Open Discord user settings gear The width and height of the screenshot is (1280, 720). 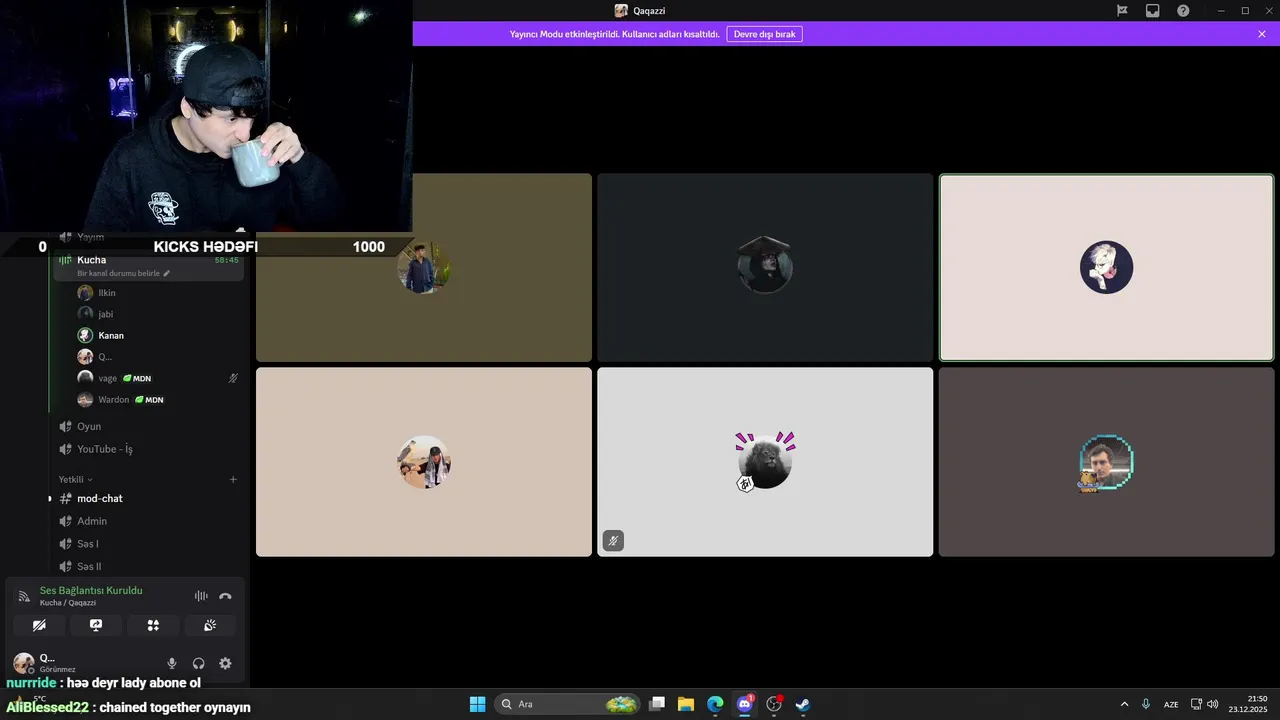[225, 663]
